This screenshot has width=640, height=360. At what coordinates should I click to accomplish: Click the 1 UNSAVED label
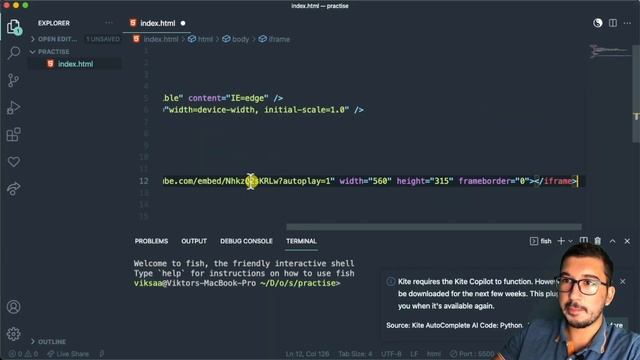coord(103,39)
